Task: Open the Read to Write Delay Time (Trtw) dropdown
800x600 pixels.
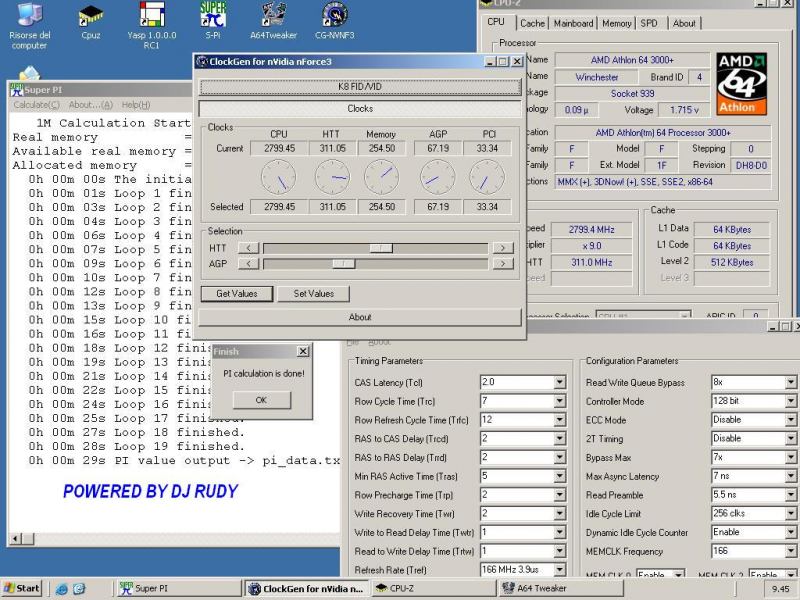Action: coord(560,552)
